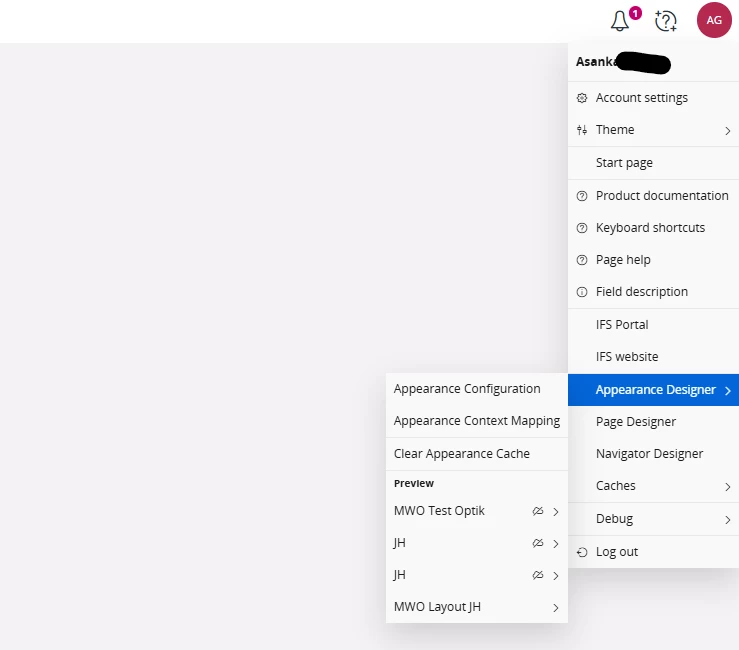Toggle preview visibility for MWO Test Optik
The width and height of the screenshot is (739, 650).
point(538,511)
